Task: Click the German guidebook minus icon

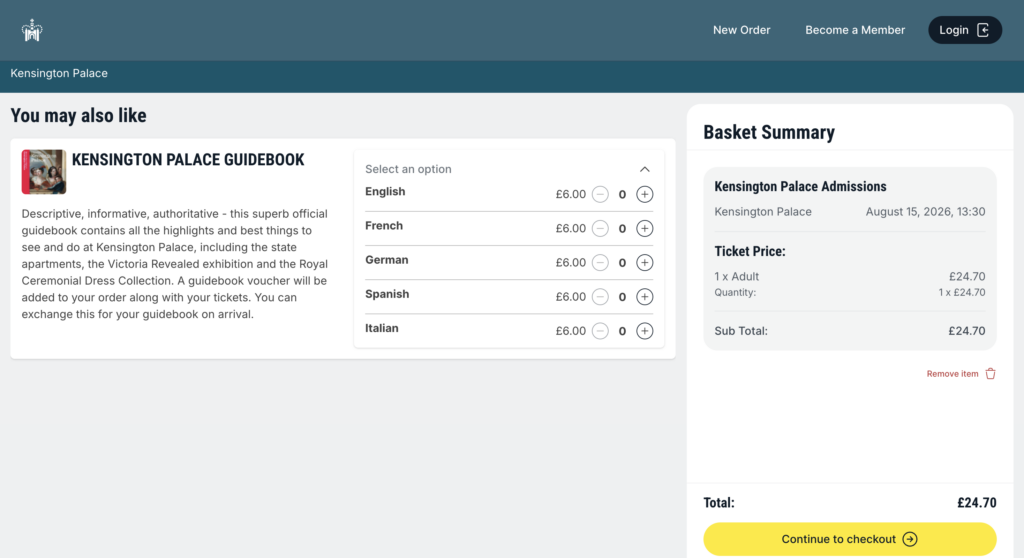Action: pyautogui.click(x=600, y=262)
